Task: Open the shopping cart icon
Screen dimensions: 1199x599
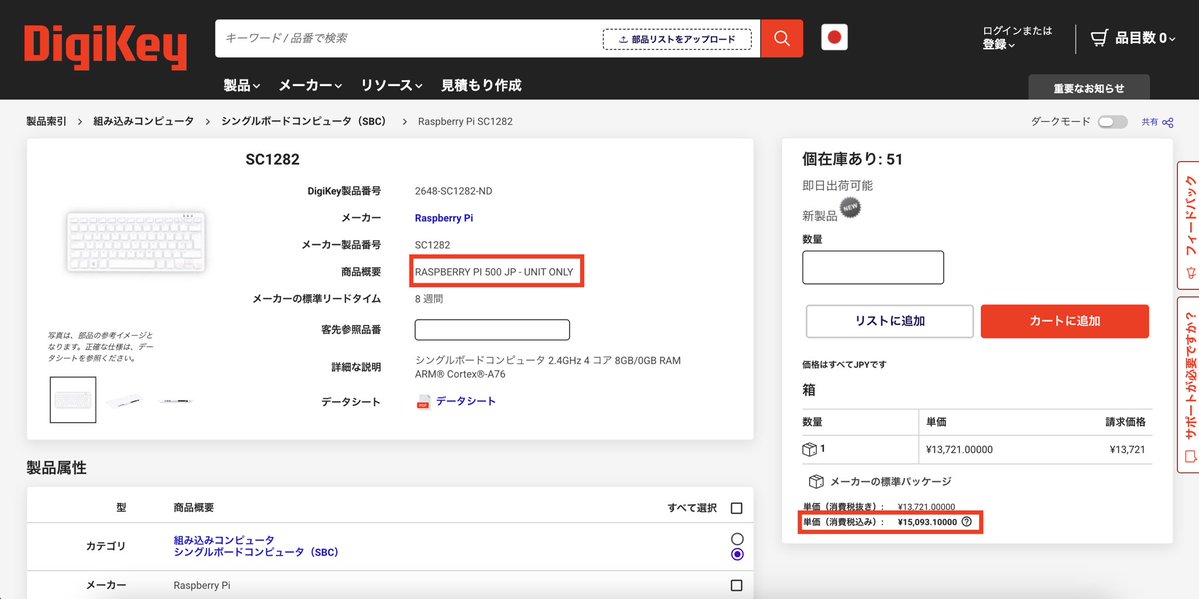Action: [x=1100, y=38]
